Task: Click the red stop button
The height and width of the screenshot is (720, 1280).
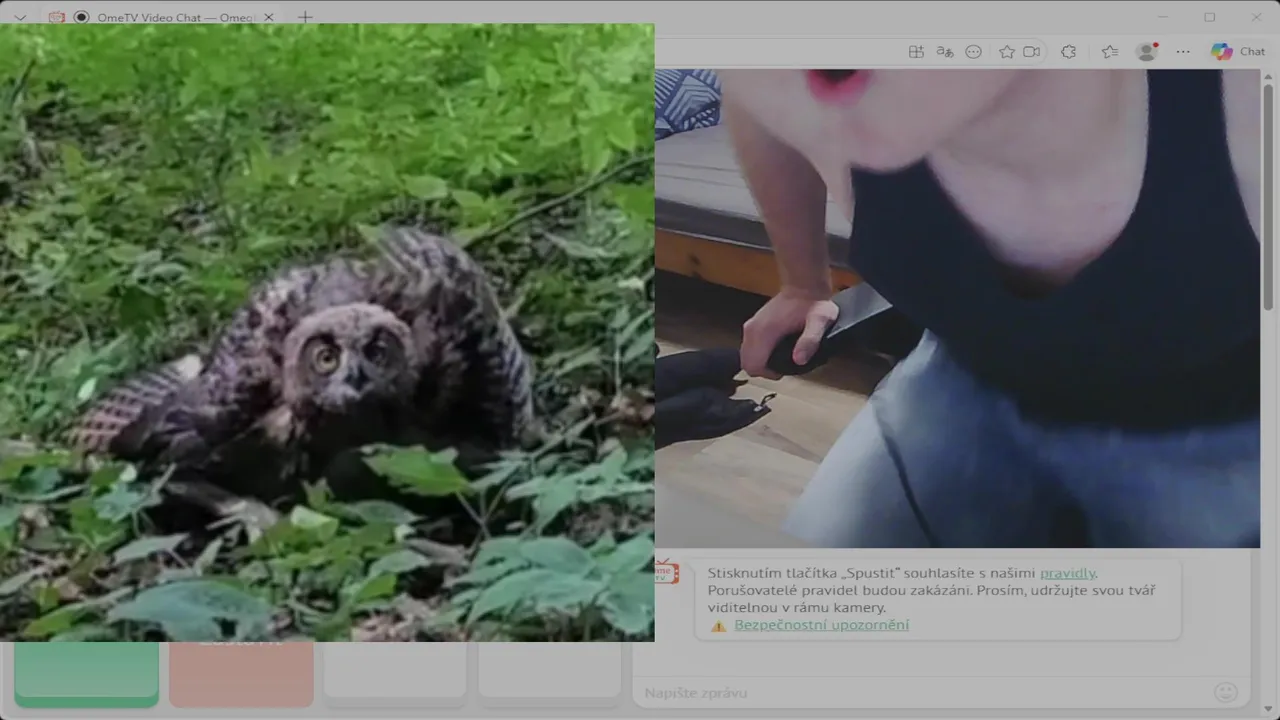Action: pyautogui.click(x=241, y=674)
